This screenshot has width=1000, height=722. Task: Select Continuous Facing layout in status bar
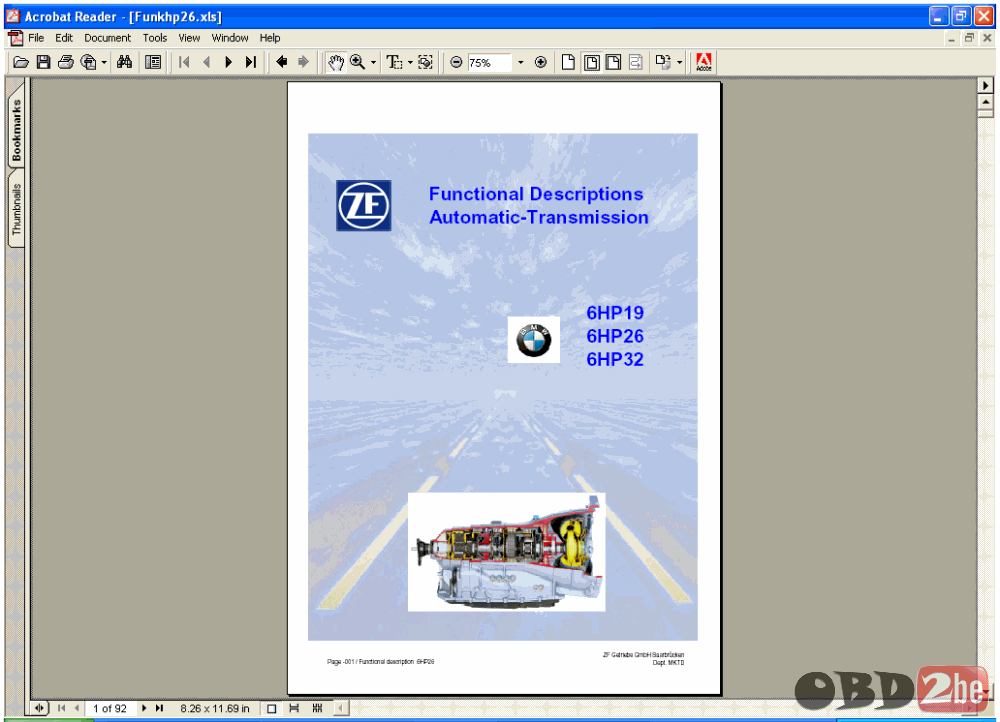pos(317,709)
